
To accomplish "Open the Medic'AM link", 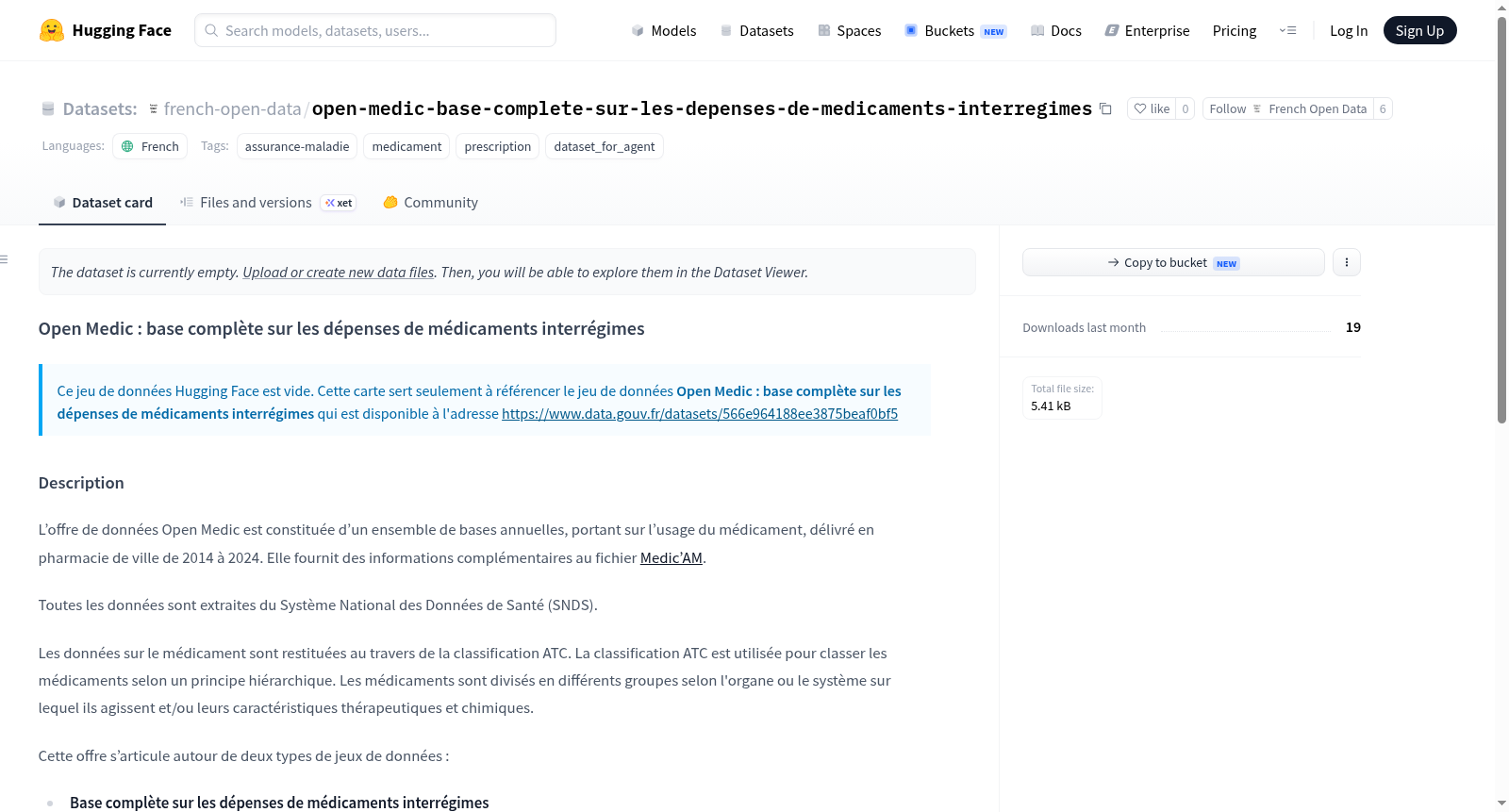I will pyautogui.click(x=672, y=558).
